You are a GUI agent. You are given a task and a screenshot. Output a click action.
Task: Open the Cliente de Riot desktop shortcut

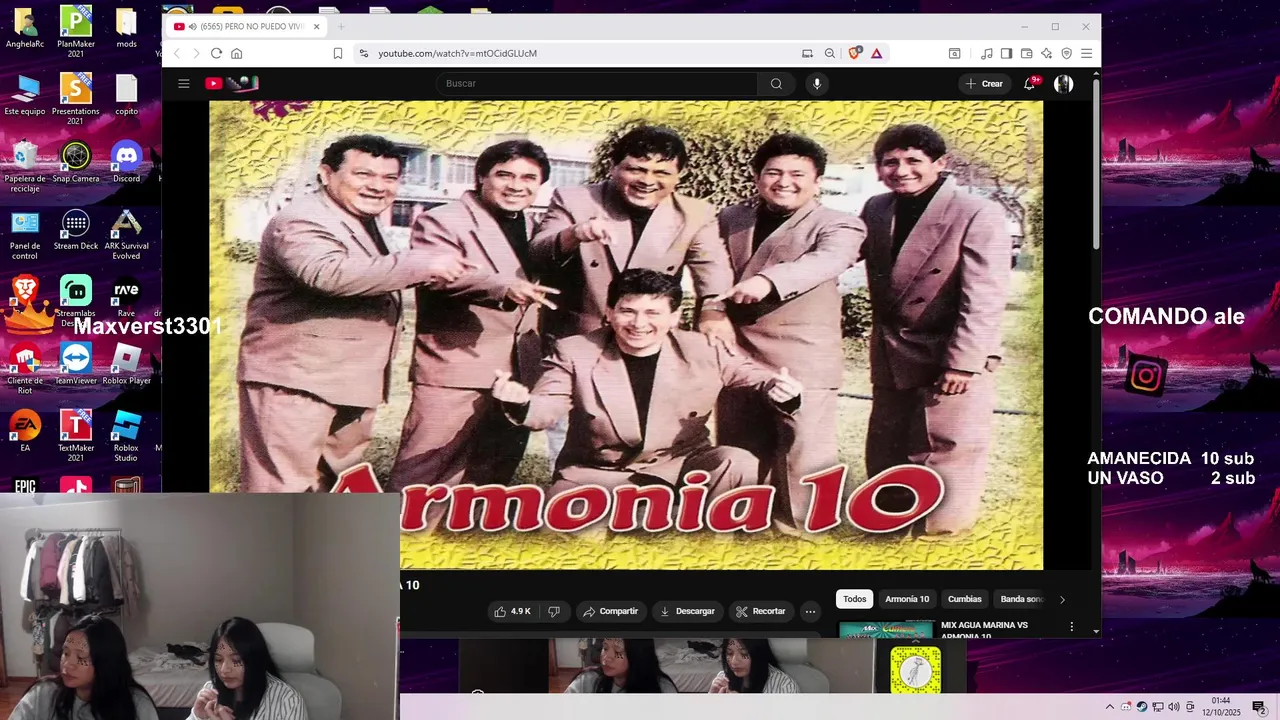point(25,368)
